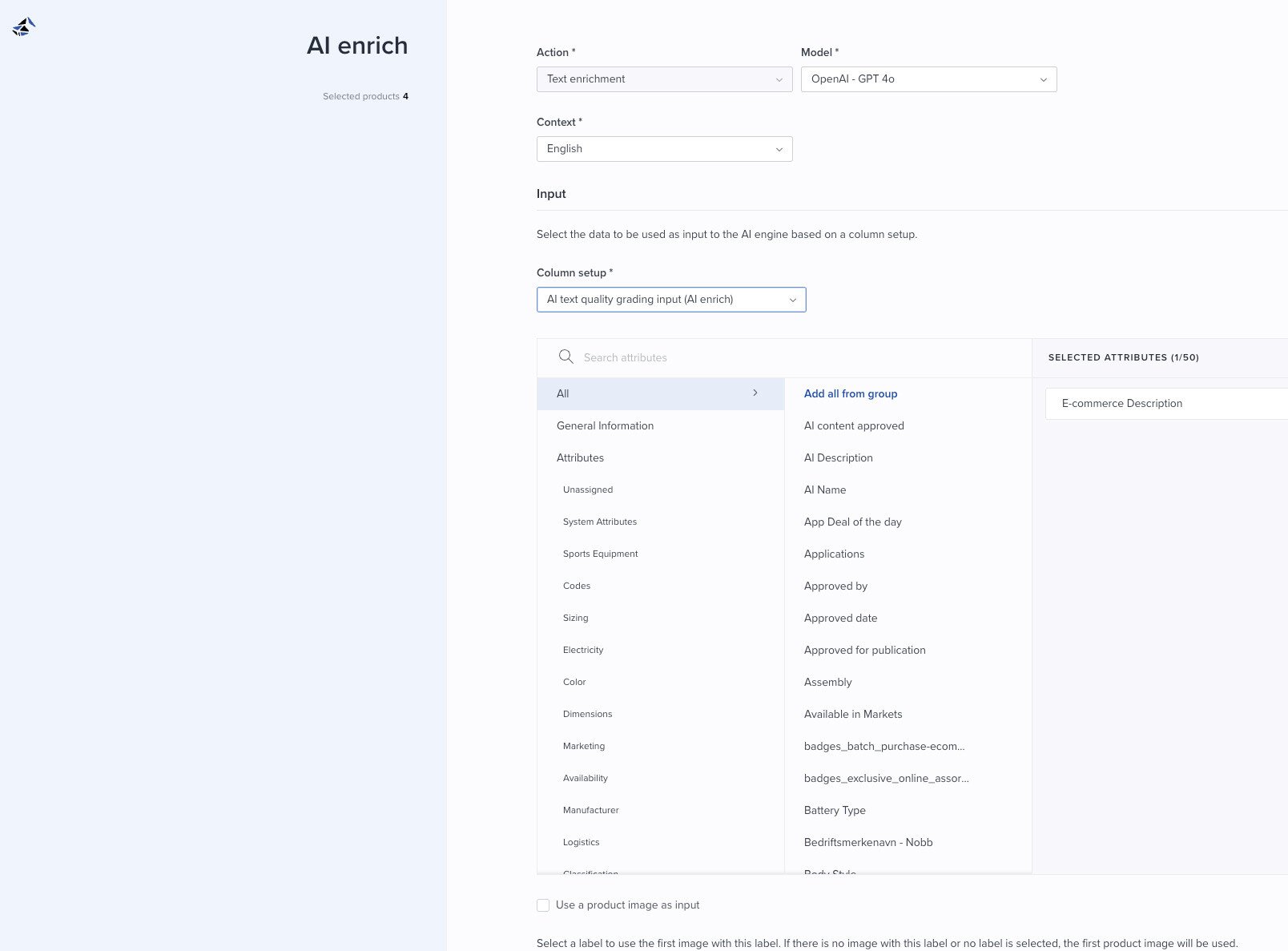Open the Model dropdown
Screen dimensions: 1288x951
[928, 79]
